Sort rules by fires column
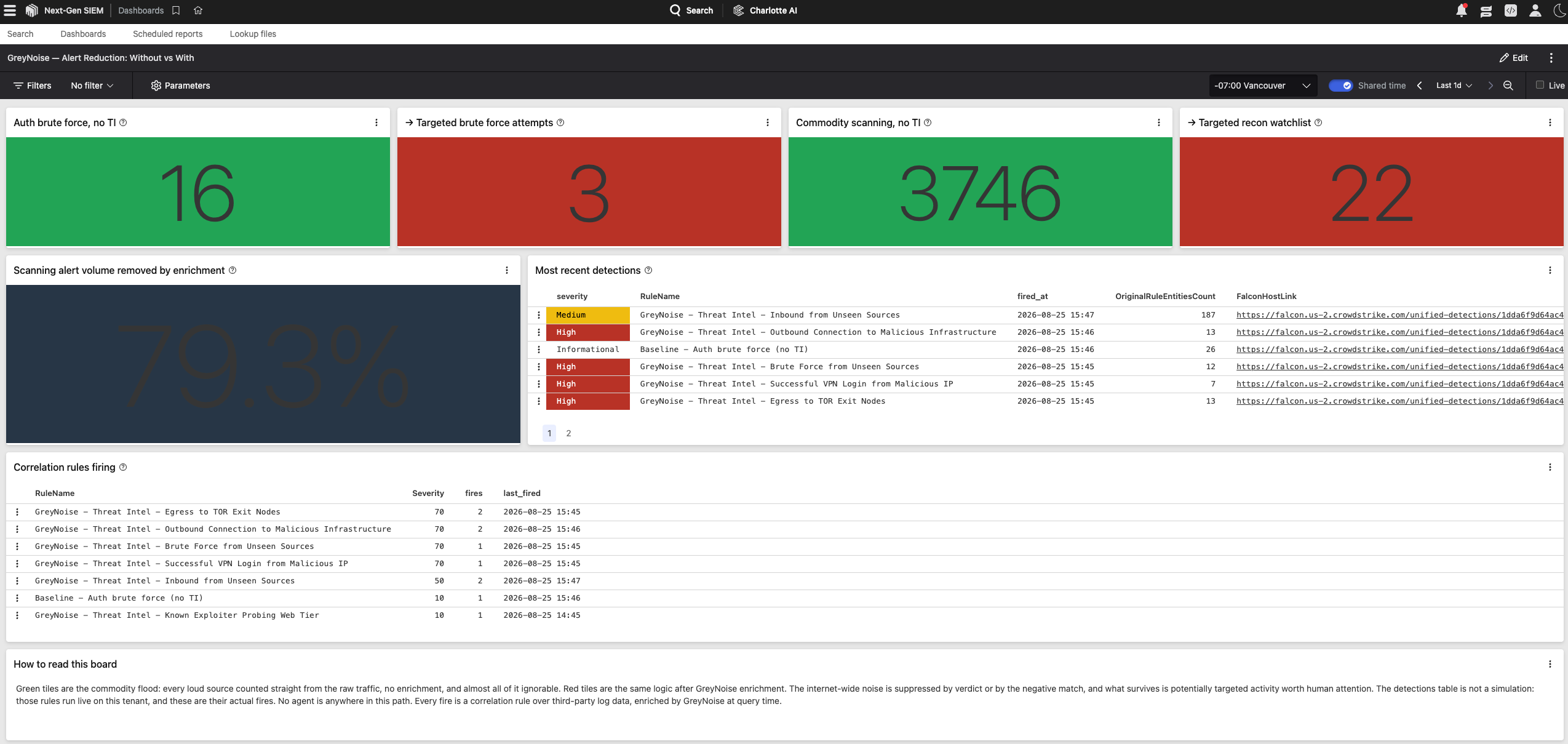 pyautogui.click(x=474, y=494)
